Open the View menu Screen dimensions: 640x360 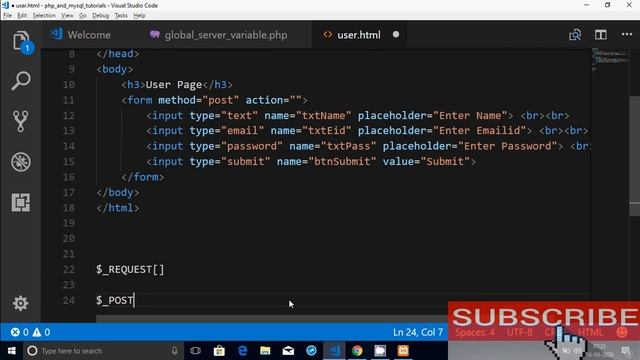click(67, 16)
